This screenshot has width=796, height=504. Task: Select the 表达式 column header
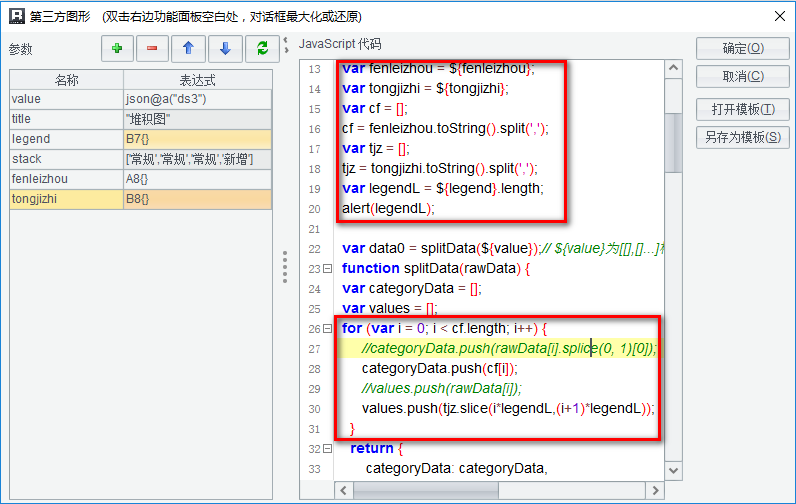[x=197, y=80]
